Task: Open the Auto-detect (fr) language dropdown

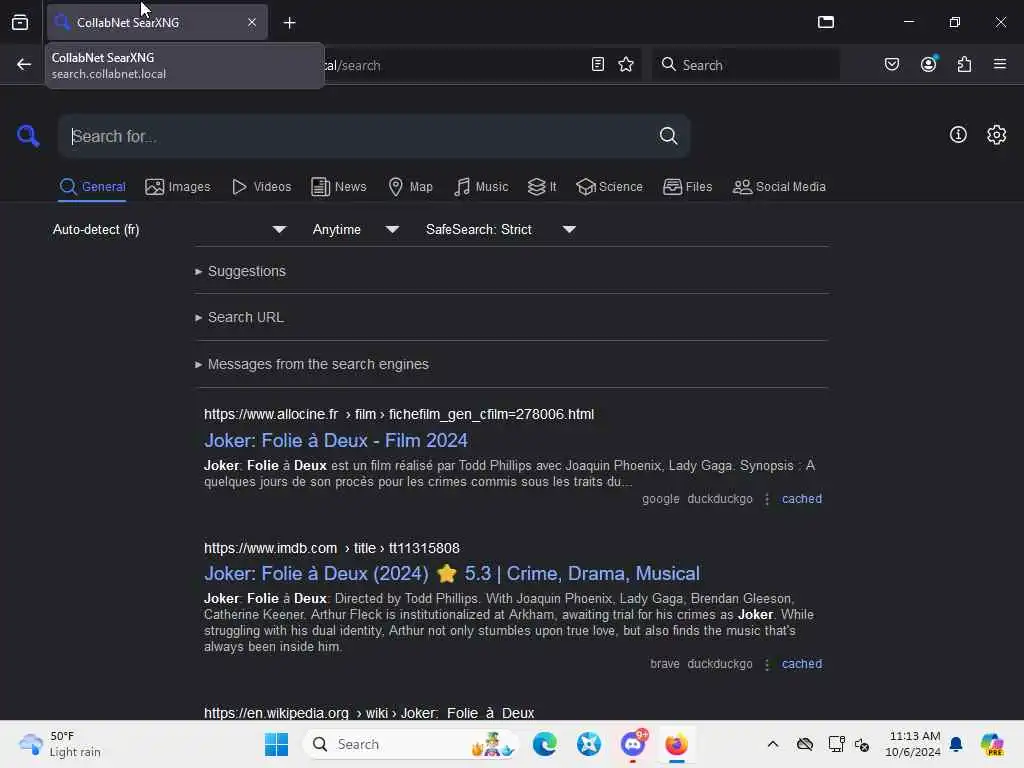Action: (x=170, y=229)
